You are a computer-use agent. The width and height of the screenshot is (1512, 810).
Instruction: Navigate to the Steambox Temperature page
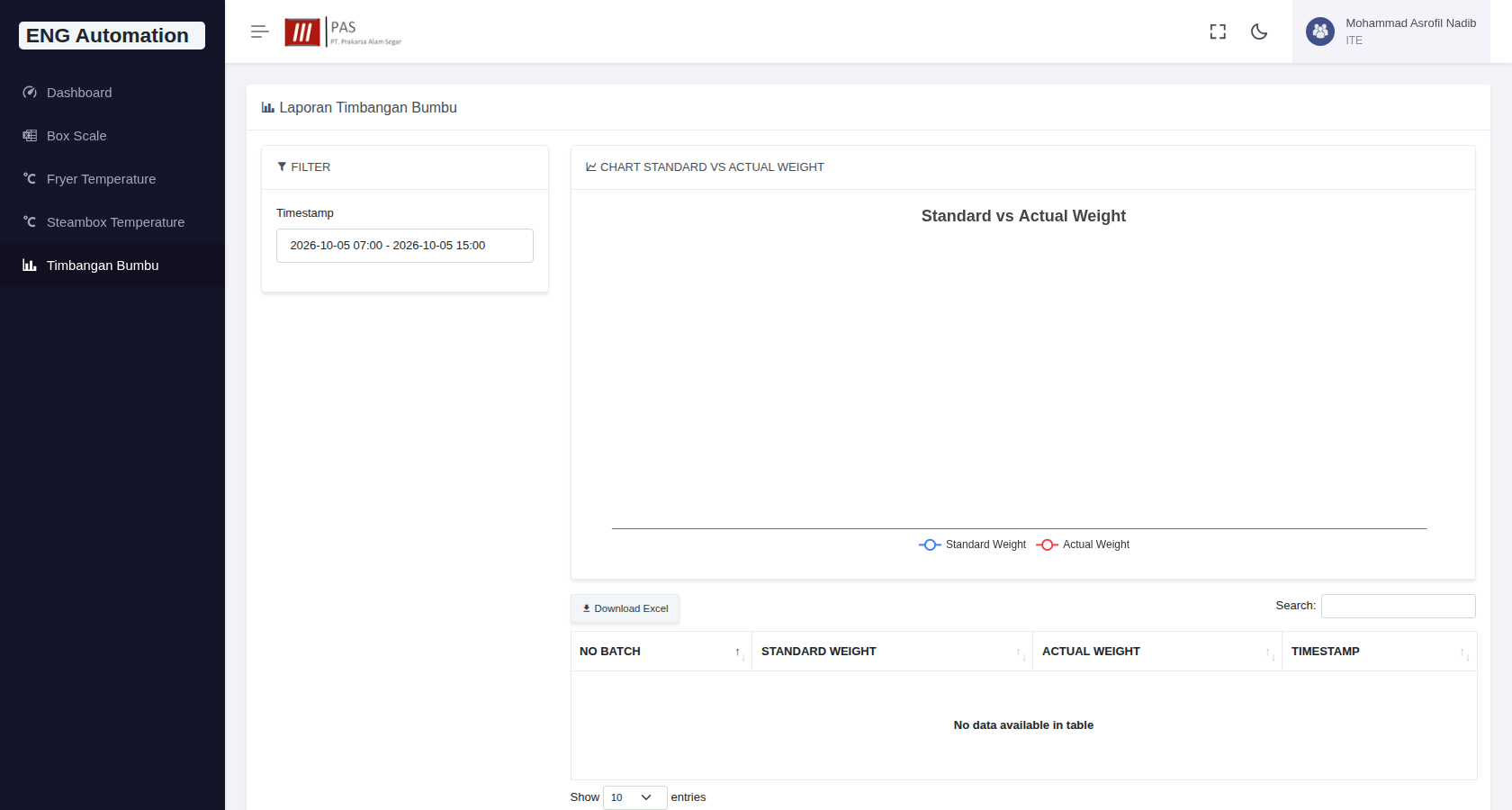[112, 222]
